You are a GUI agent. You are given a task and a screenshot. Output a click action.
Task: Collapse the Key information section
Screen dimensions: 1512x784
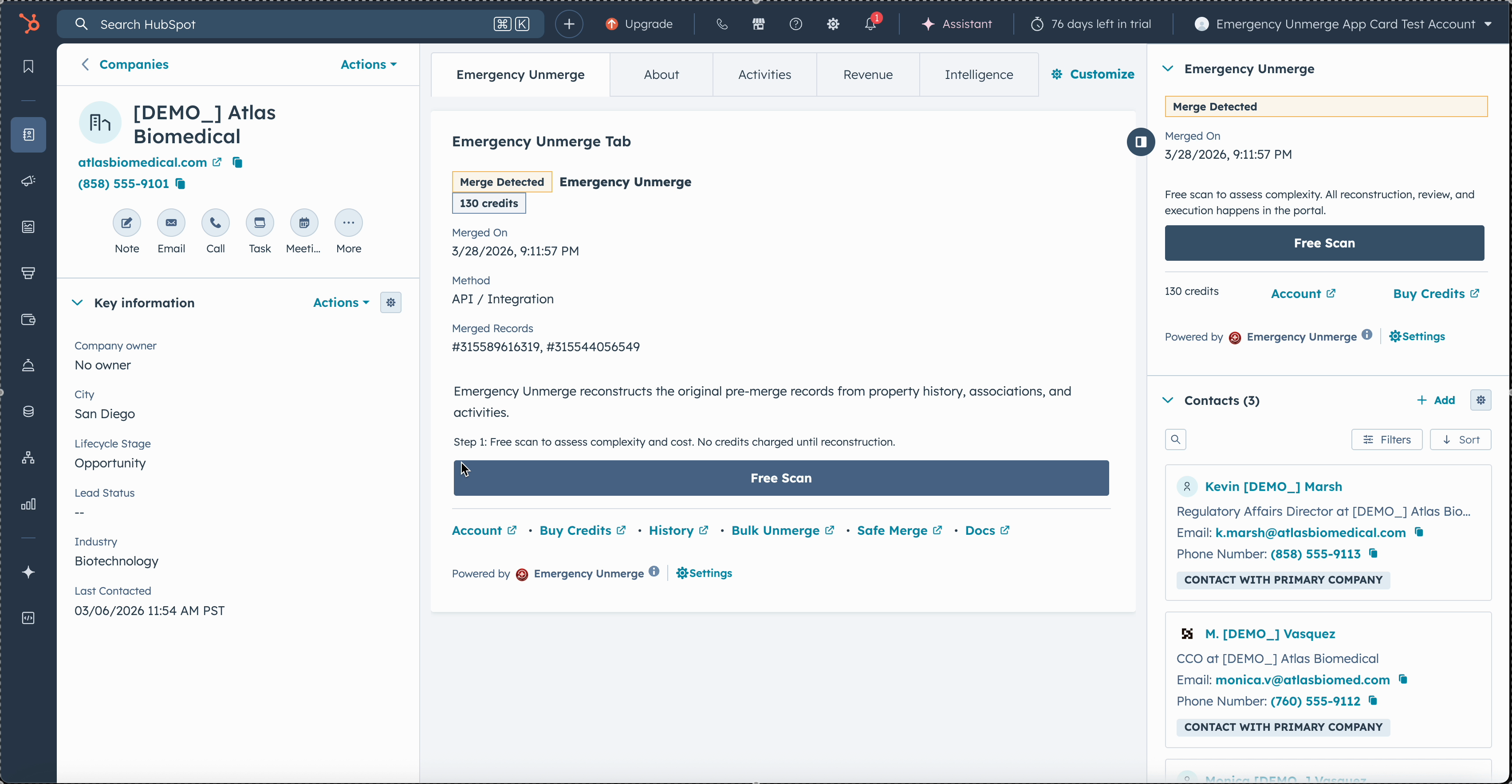tap(77, 303)
